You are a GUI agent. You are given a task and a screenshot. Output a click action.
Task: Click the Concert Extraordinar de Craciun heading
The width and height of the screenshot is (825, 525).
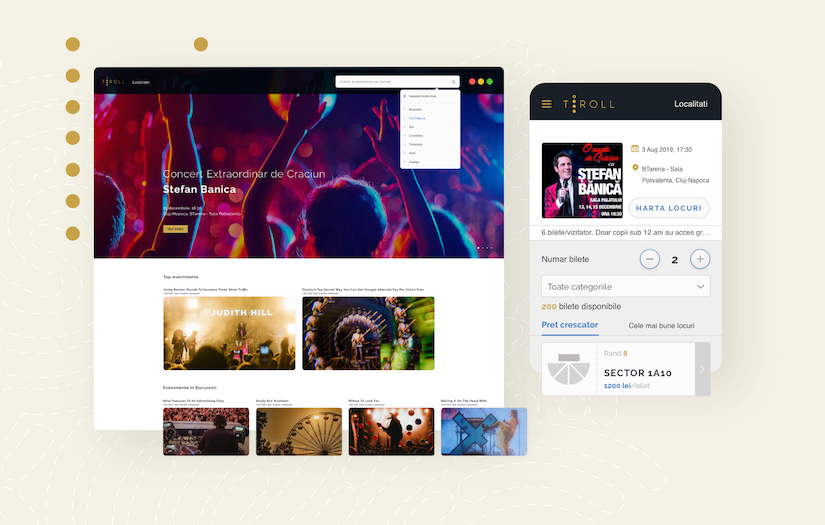(x=244, y=174)
